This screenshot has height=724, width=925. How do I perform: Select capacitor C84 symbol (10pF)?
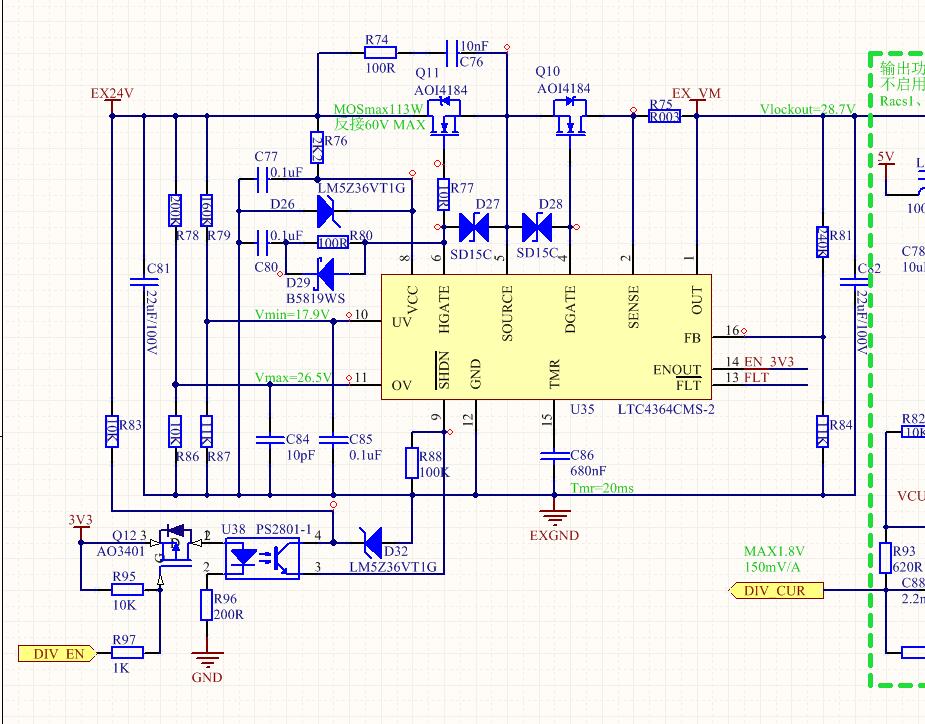click(270, 440)
